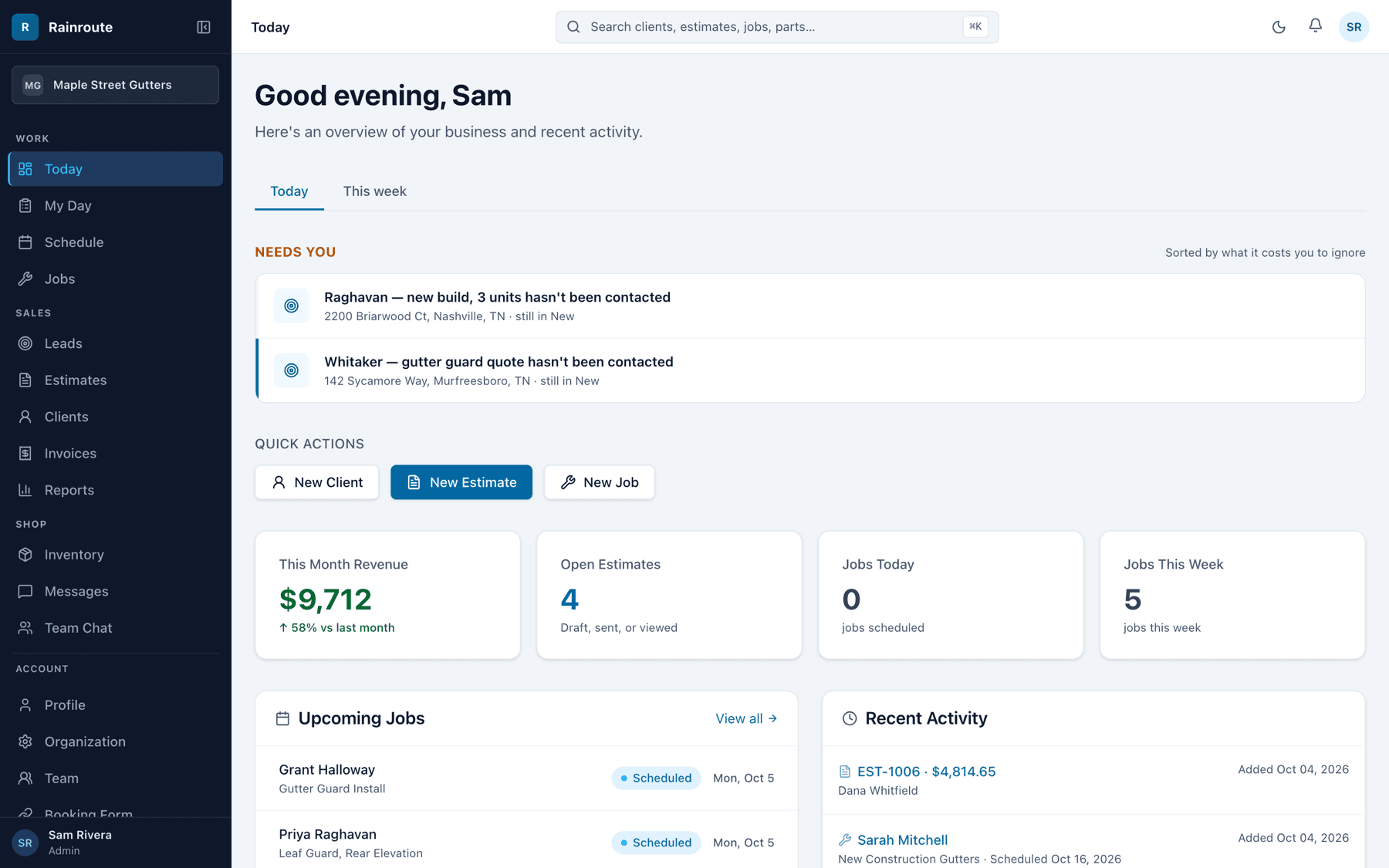This screenshot has height=868, width=1389.
Task: Click the Jobs Today card
Action: pos(951,595)
